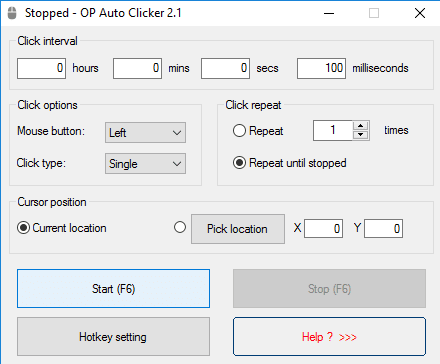
Task: Click the Start (F6) button
Action: click(113, 289)
